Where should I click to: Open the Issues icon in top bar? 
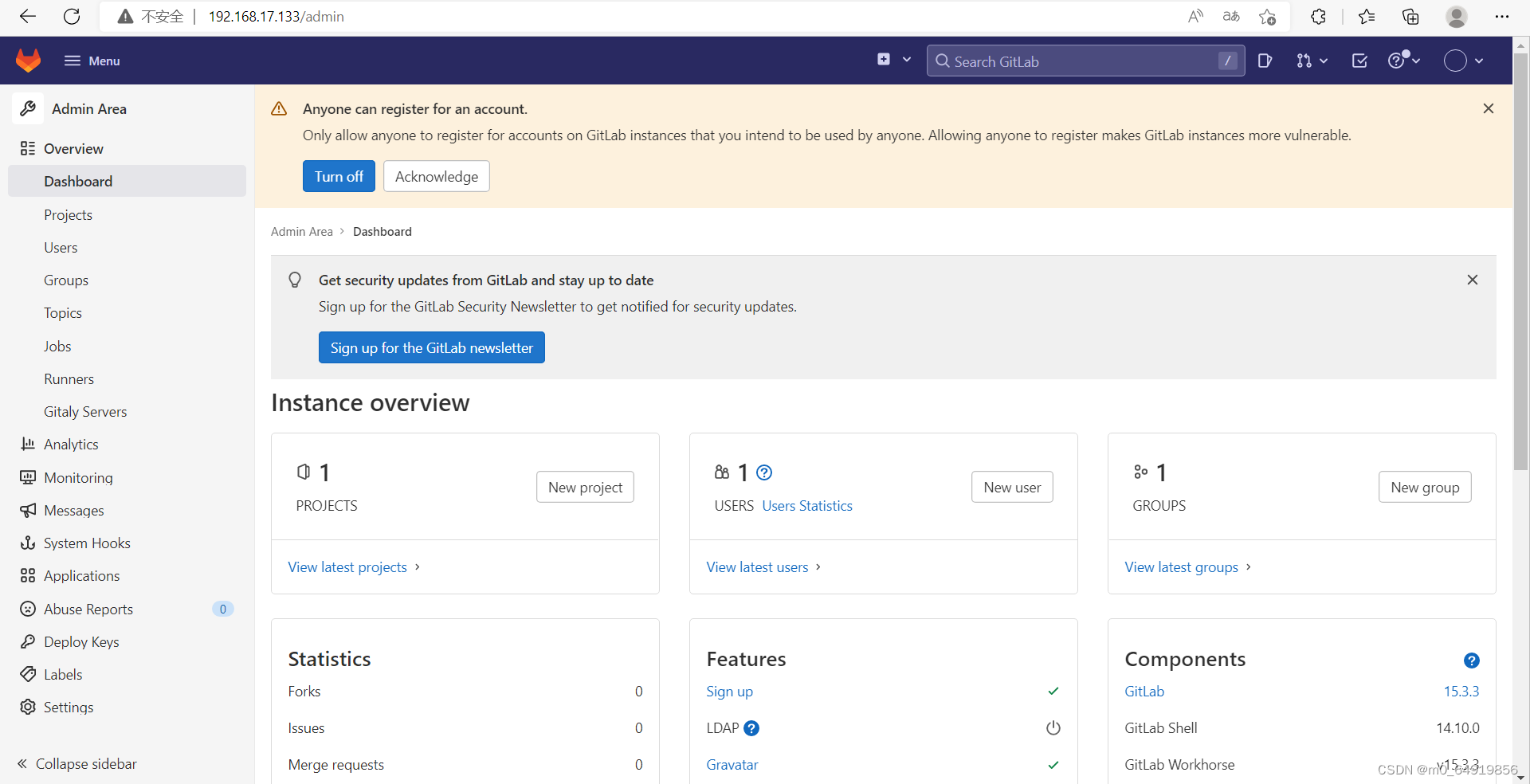click(x=1265, y=61)
